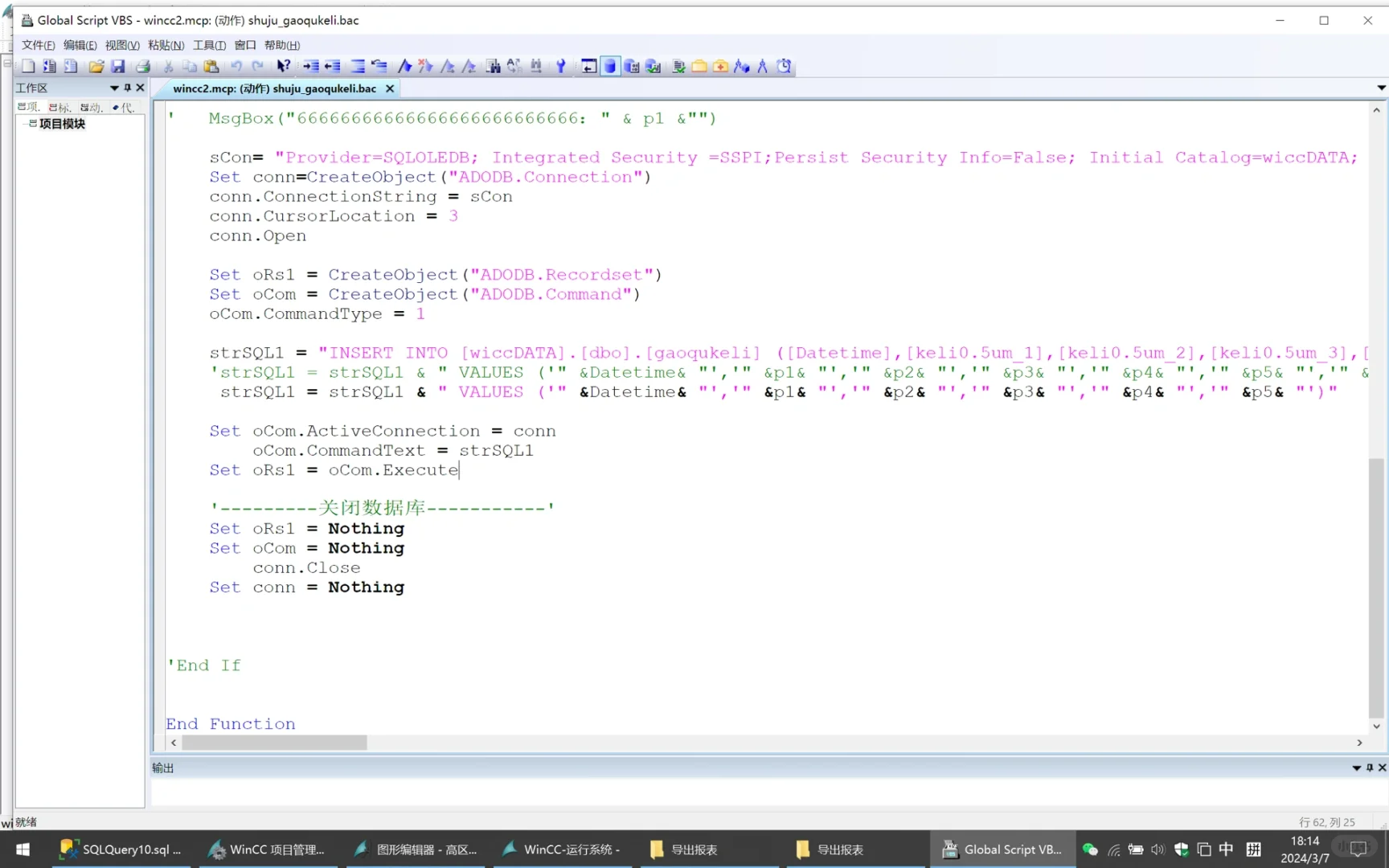Switch to the 标 workspace tab
This screenshot has width=1389, height=868.
[x=60, y=107]
